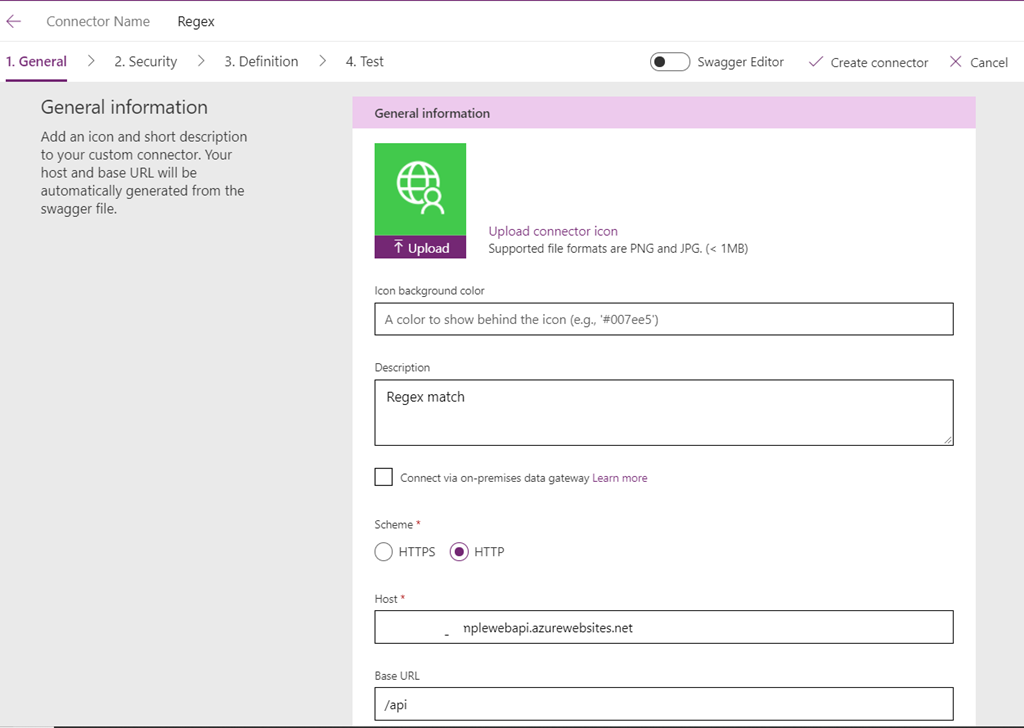Click the 'Scheme' label
Image resolution: width=1024 pixels, height=728 pixels.
tap(394, 524)
